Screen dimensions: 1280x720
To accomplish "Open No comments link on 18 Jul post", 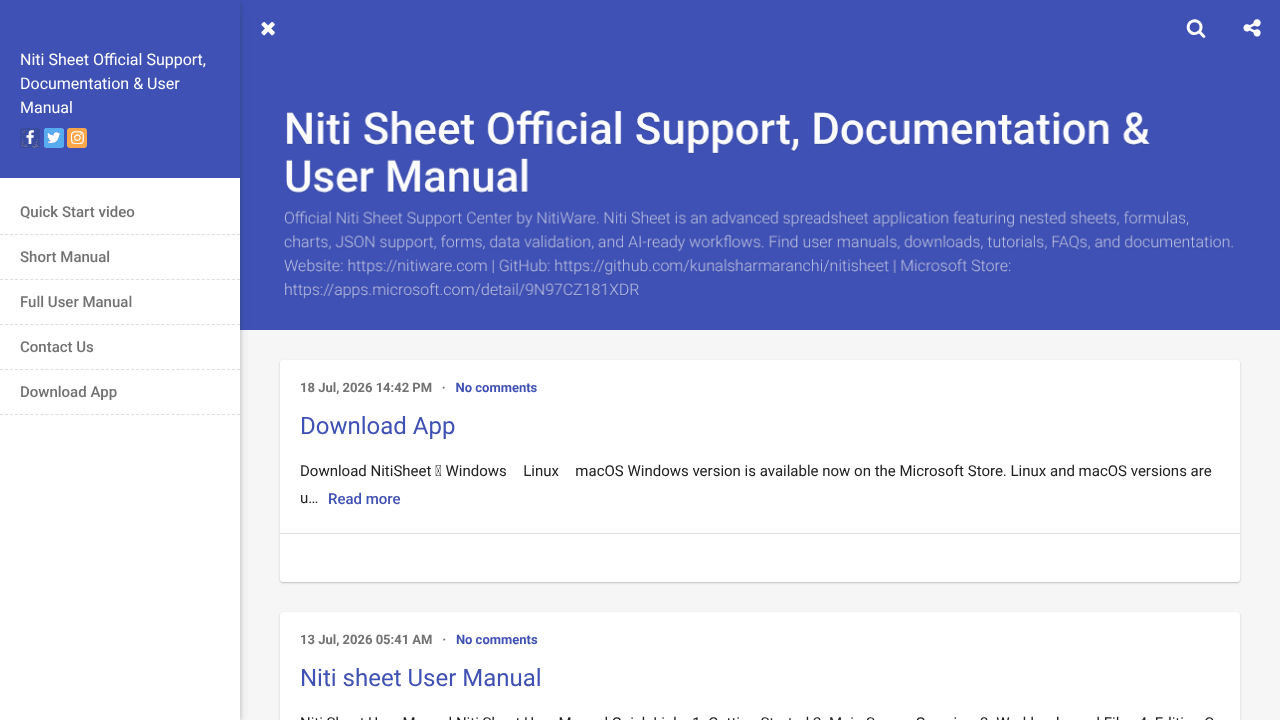I will click(496, 388).
